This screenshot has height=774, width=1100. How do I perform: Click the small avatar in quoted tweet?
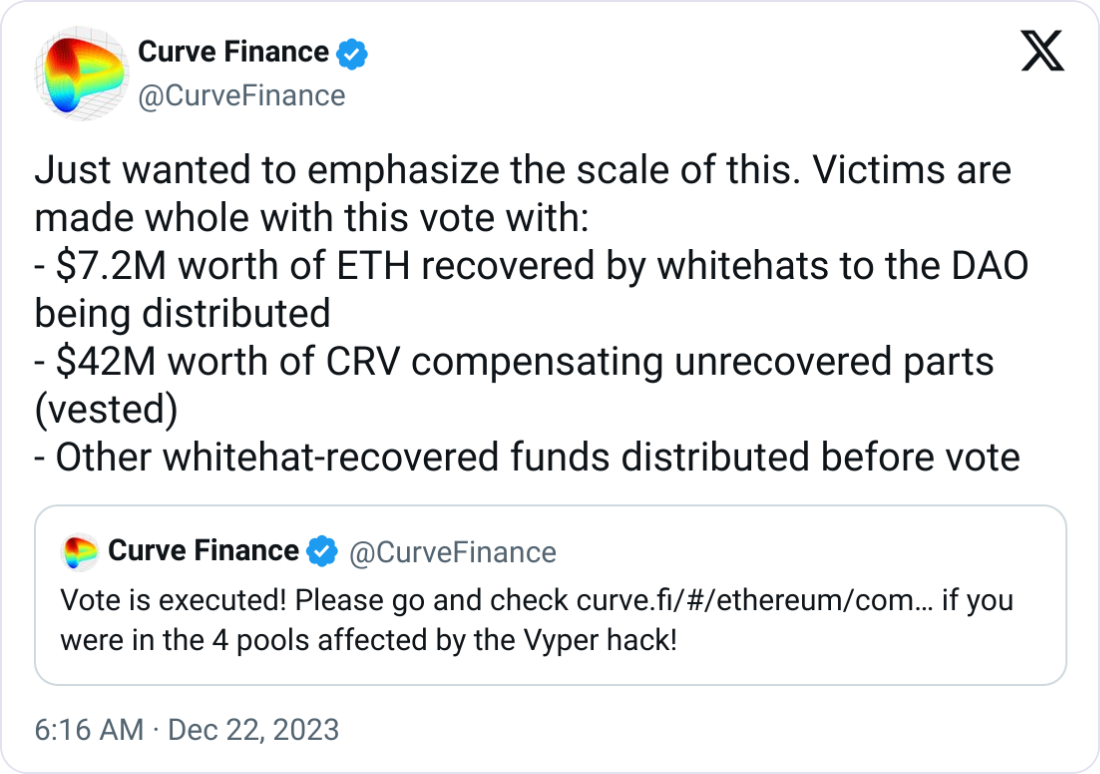coord(80,552)
